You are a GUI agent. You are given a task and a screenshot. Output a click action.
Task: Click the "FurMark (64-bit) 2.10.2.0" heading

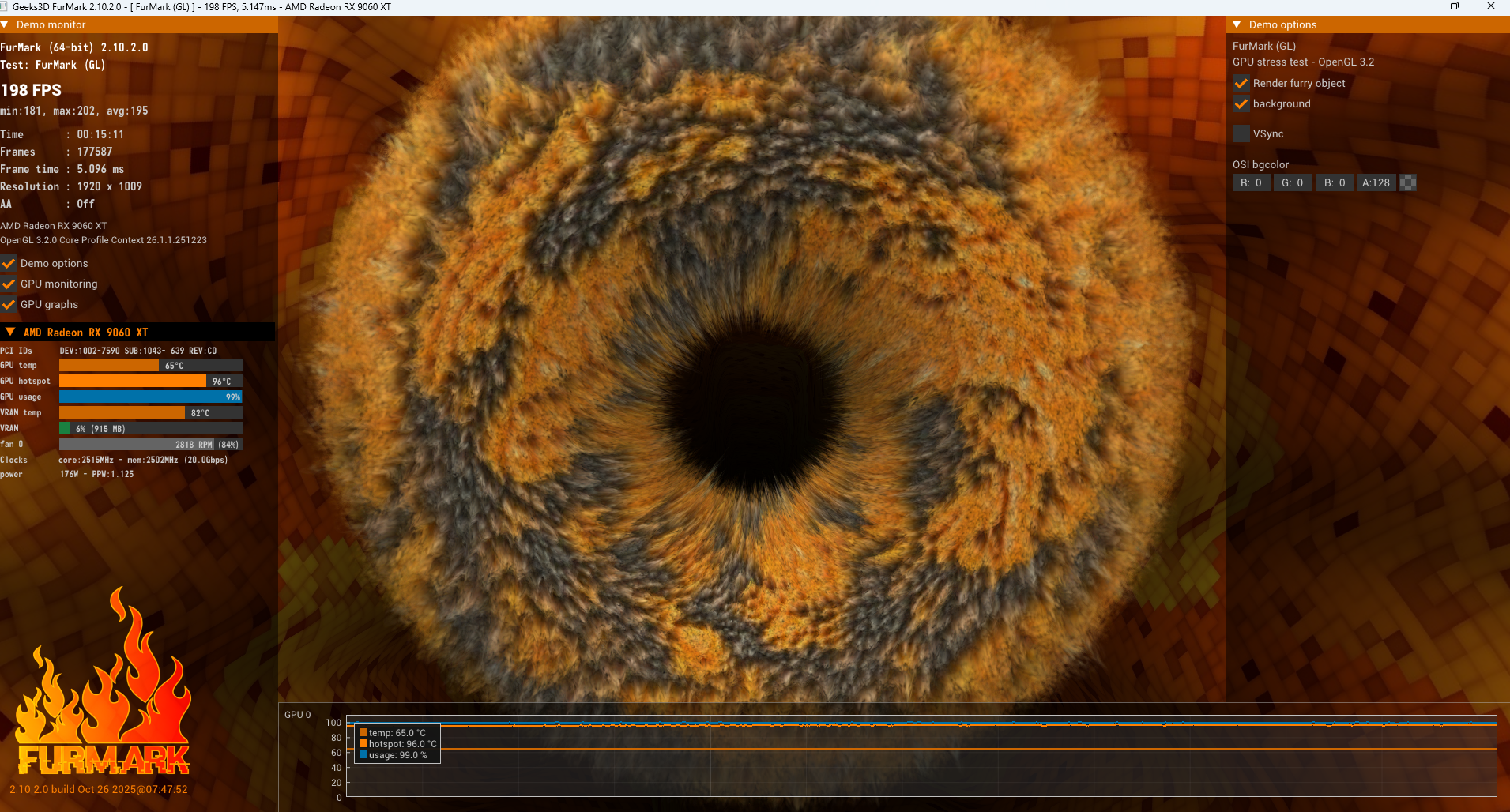74,47
